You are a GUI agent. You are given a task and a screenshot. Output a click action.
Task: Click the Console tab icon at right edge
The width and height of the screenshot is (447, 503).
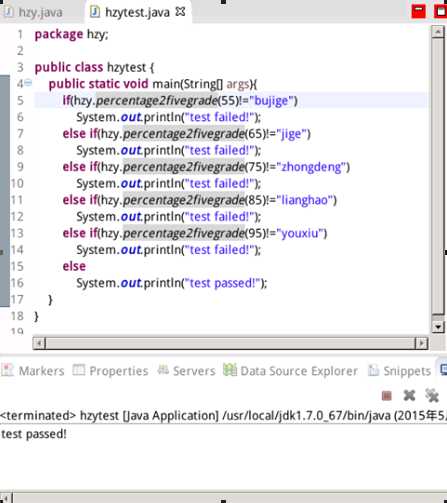point(443,369)
